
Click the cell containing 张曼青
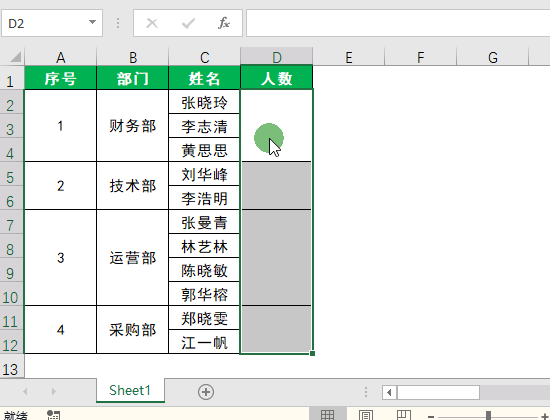click(x=204, y=222)
